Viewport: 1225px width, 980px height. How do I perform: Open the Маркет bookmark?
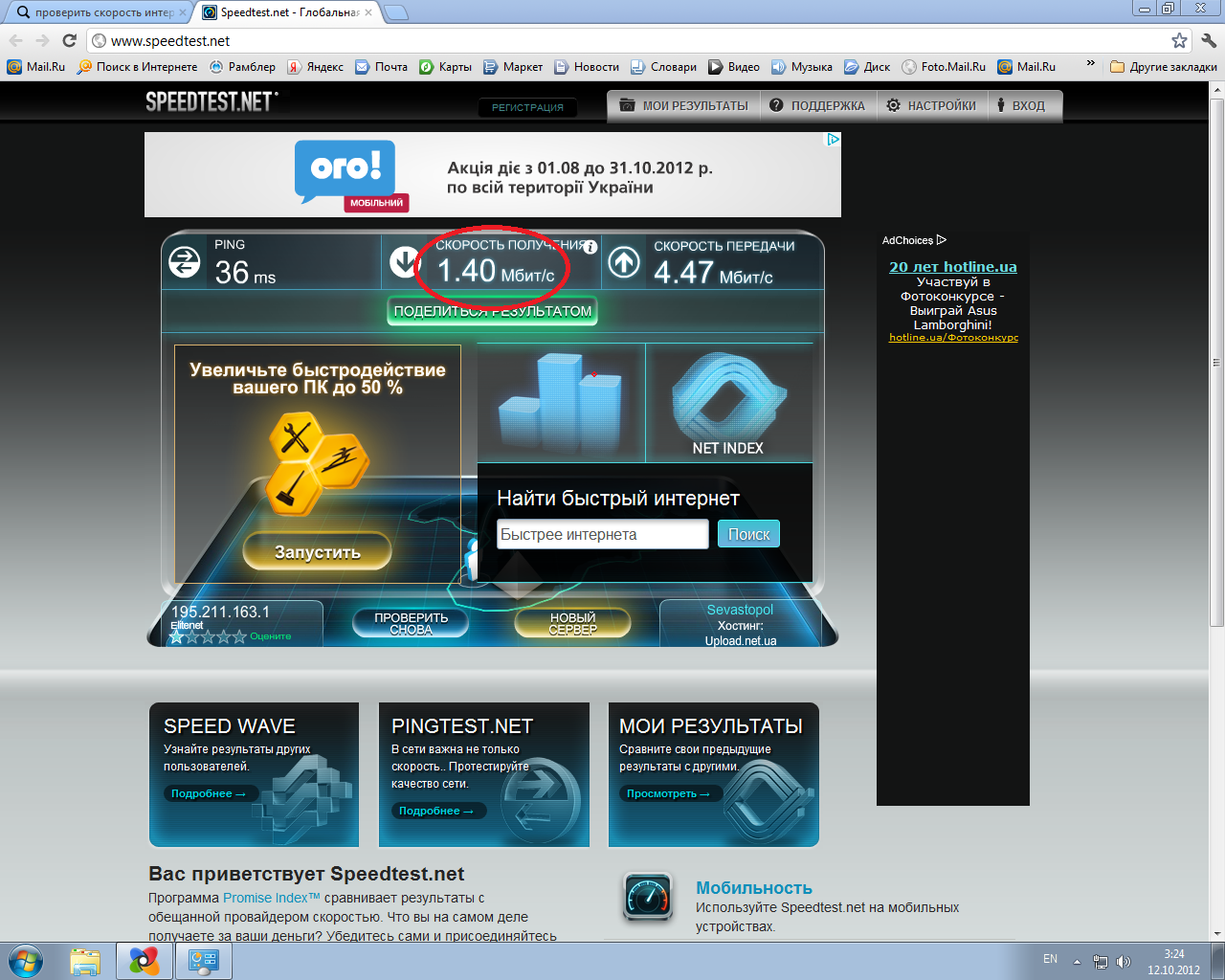click(513, 67)
